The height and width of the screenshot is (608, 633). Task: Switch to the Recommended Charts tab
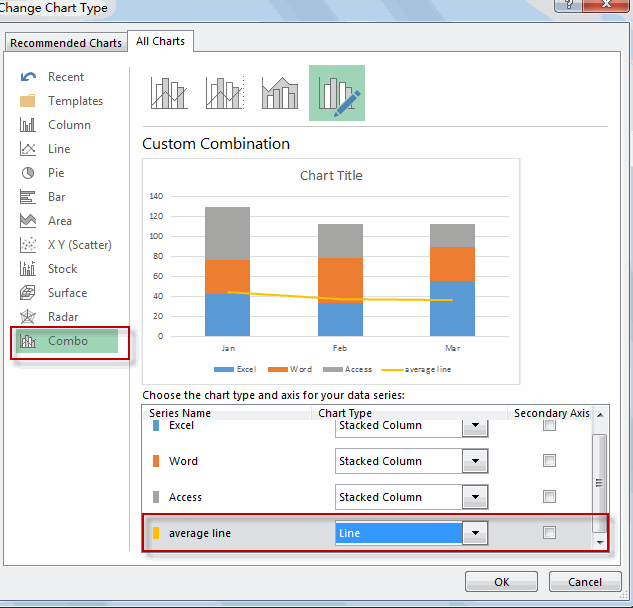point(66,43)
